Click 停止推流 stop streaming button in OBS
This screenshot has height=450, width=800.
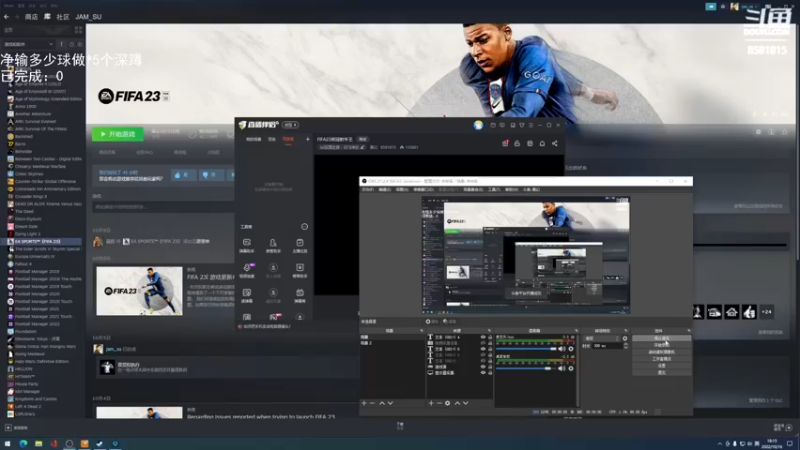pos(662,338)
